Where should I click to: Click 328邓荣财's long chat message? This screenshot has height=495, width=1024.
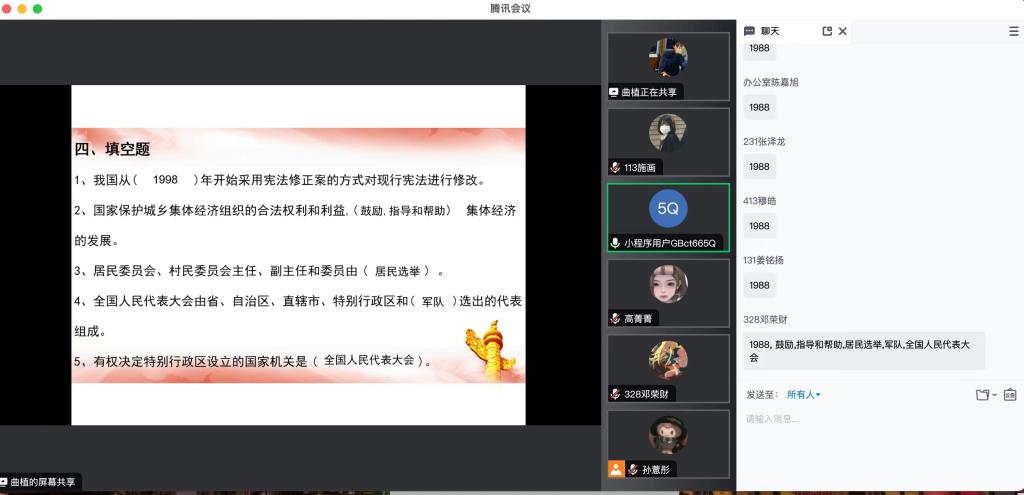pyautogui.click(x=864, y=350)
